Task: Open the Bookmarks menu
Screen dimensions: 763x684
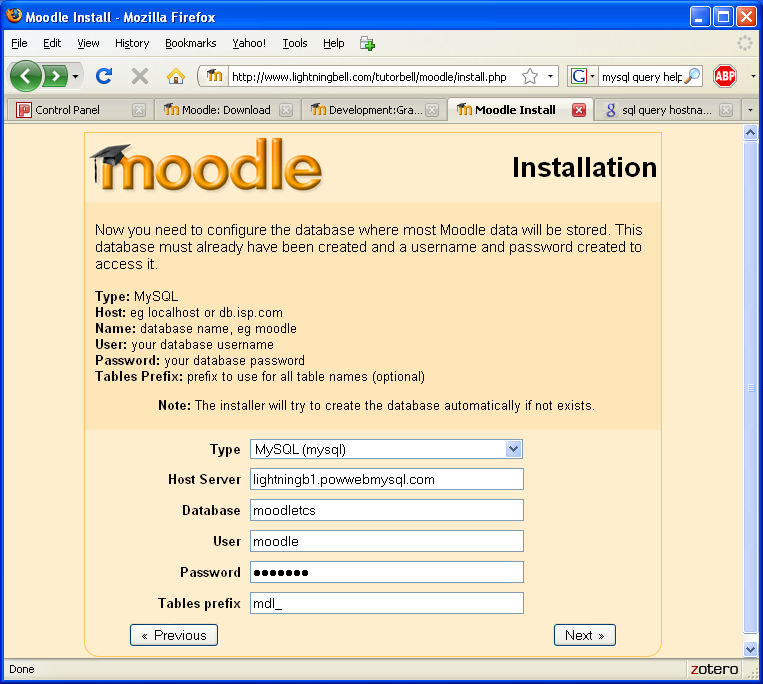Action: [190, 43]
